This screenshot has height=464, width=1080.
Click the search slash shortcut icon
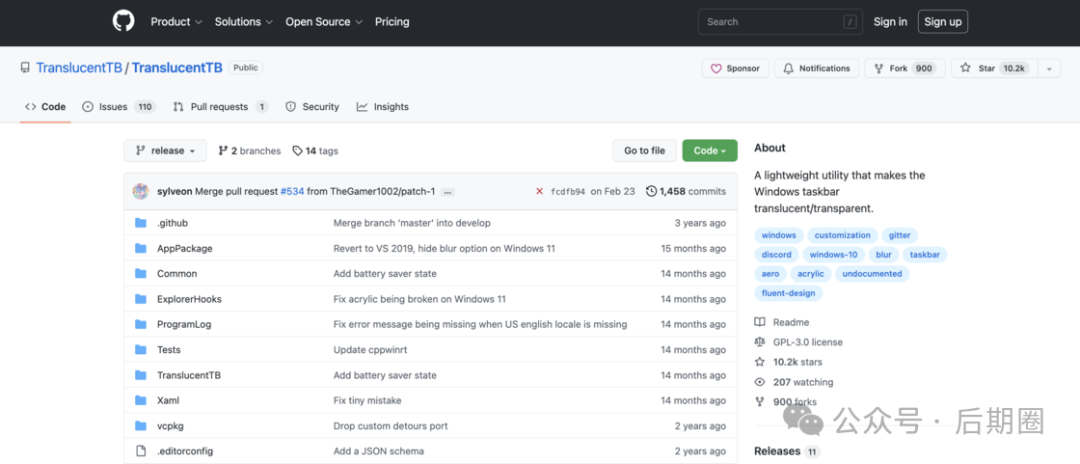(850, 22)
